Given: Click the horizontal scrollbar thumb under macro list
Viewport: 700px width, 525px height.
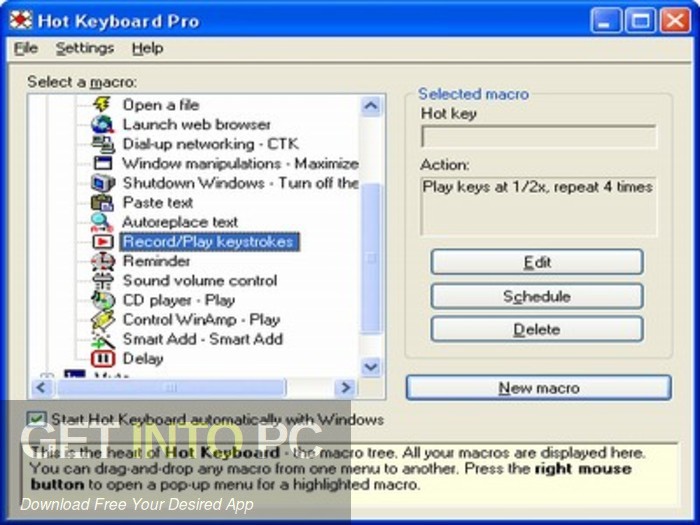Looking at the screenshot, I should (171, 388).
